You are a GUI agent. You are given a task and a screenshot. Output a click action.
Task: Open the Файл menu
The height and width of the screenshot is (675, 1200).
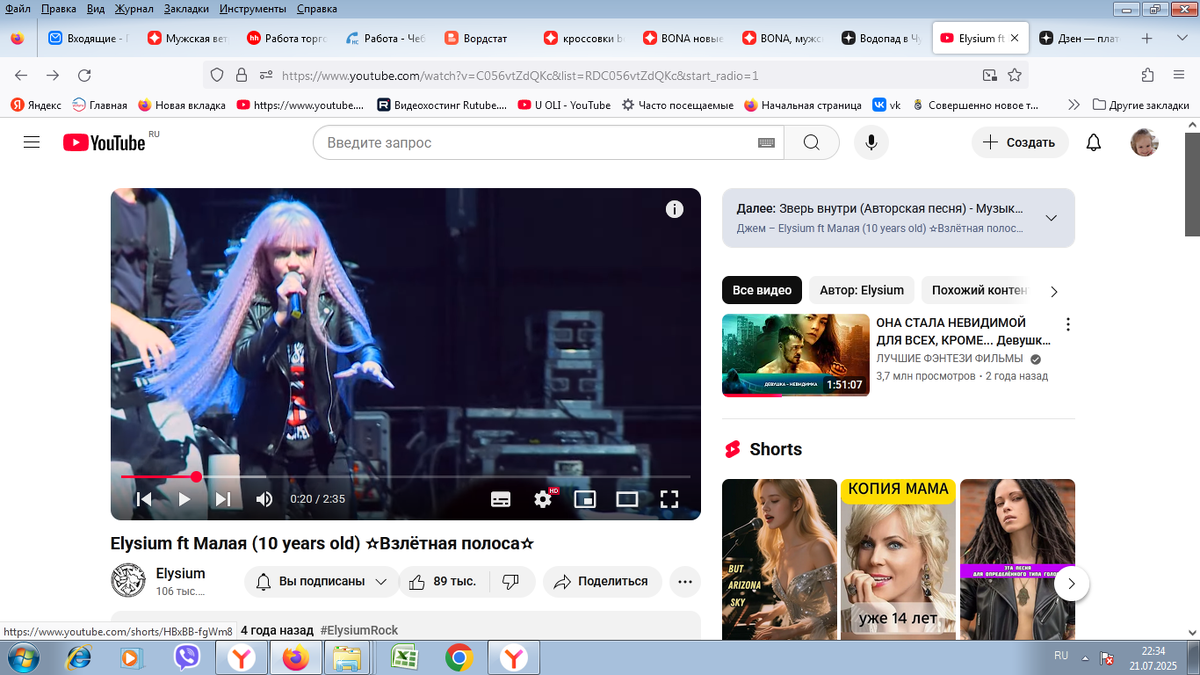(x=17, y=8)
